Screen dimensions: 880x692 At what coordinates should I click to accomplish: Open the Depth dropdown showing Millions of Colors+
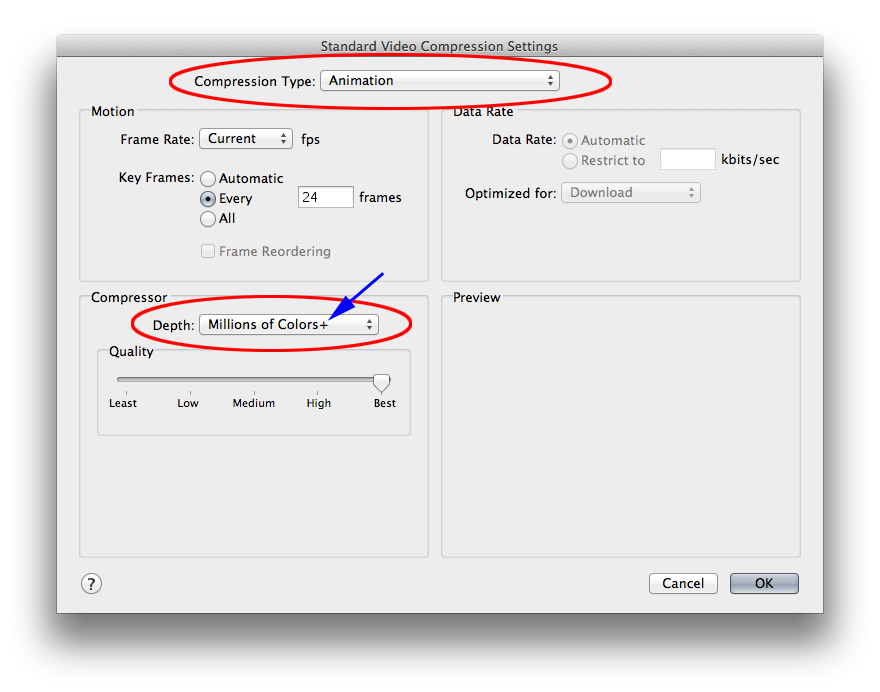point(289,324)
